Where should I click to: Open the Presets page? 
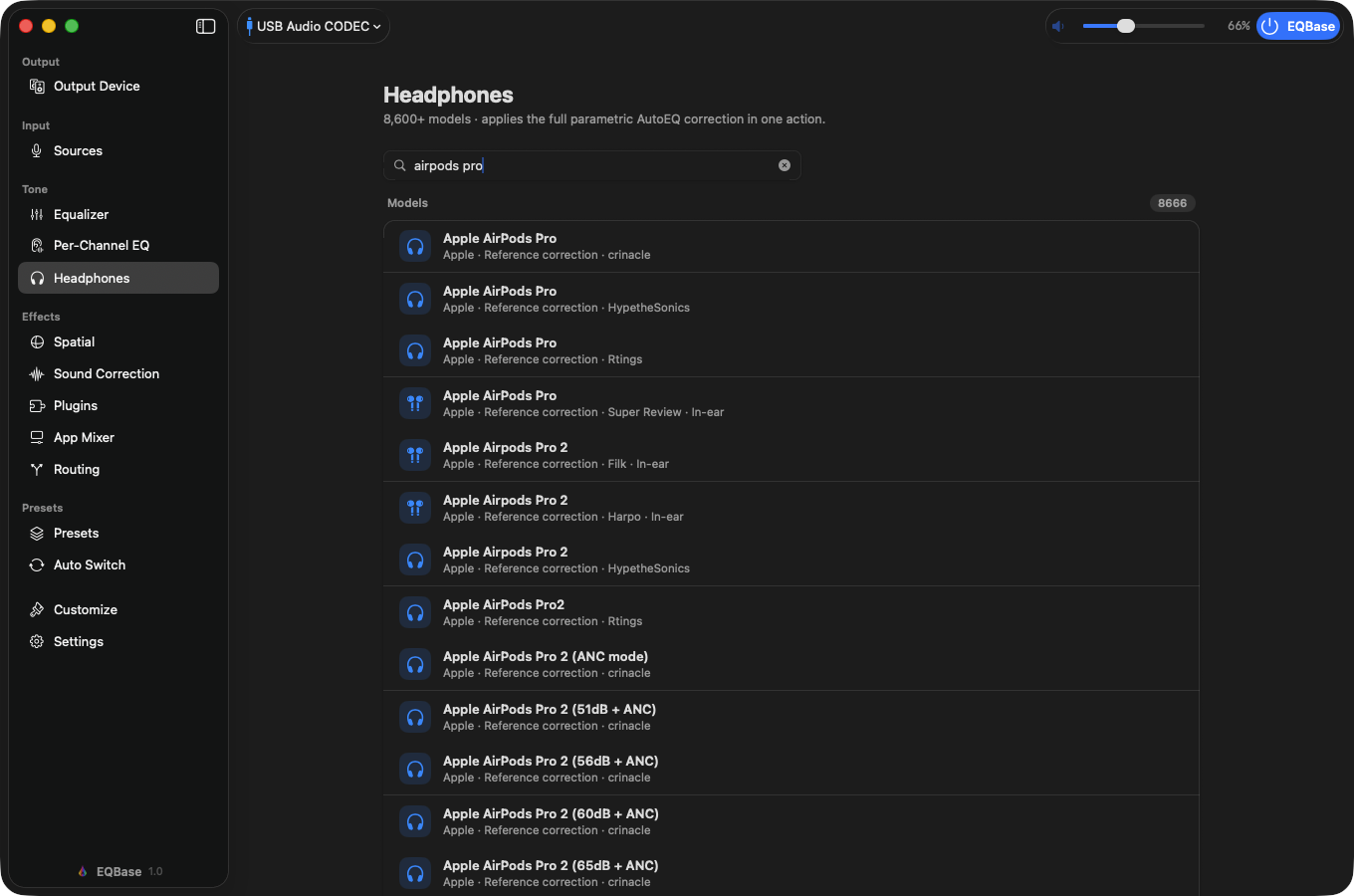118,534
